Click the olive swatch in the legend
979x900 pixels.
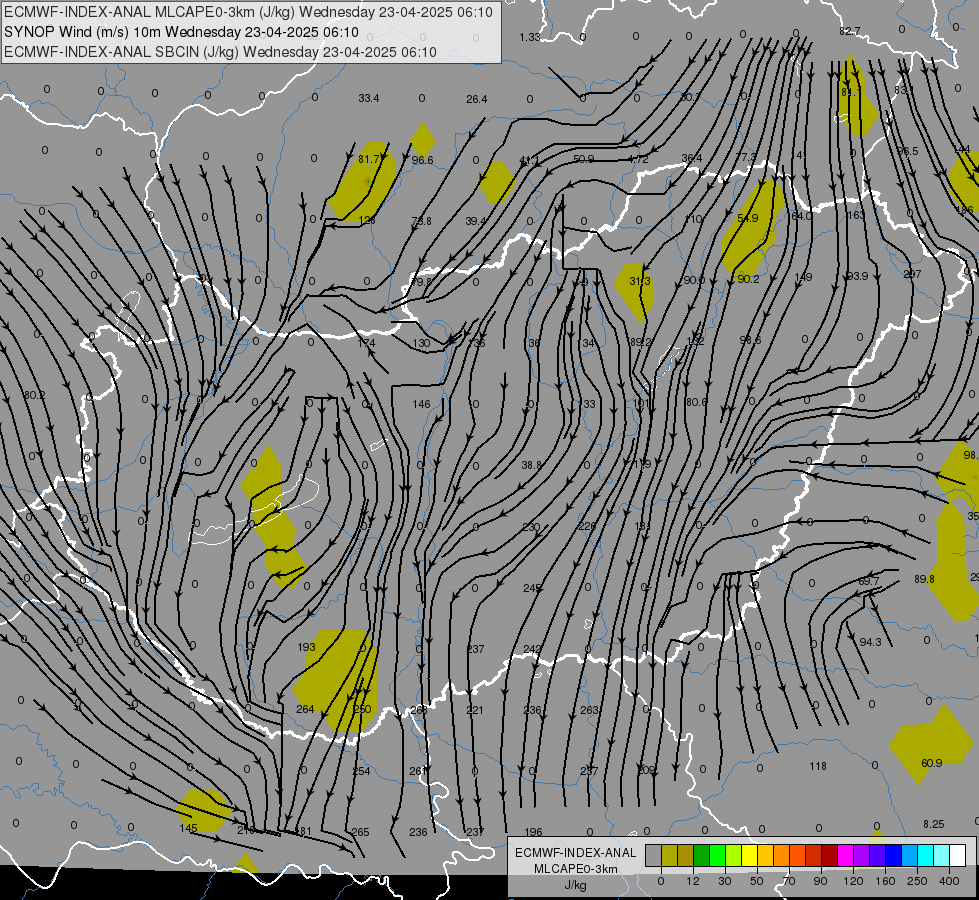point(669,855)
